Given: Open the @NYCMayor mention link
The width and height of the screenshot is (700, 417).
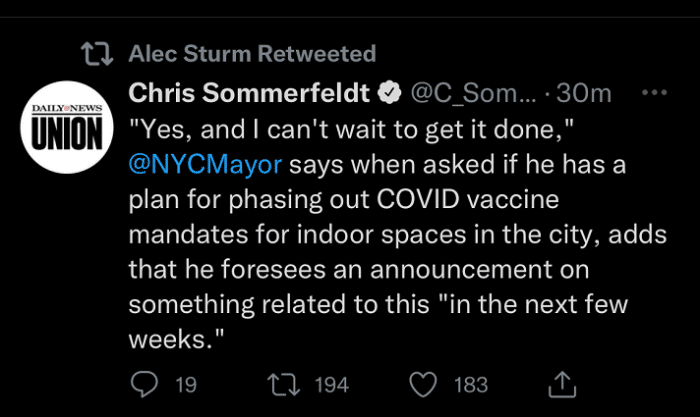Looking at the screenshot, I should click(x=207, y=163).
